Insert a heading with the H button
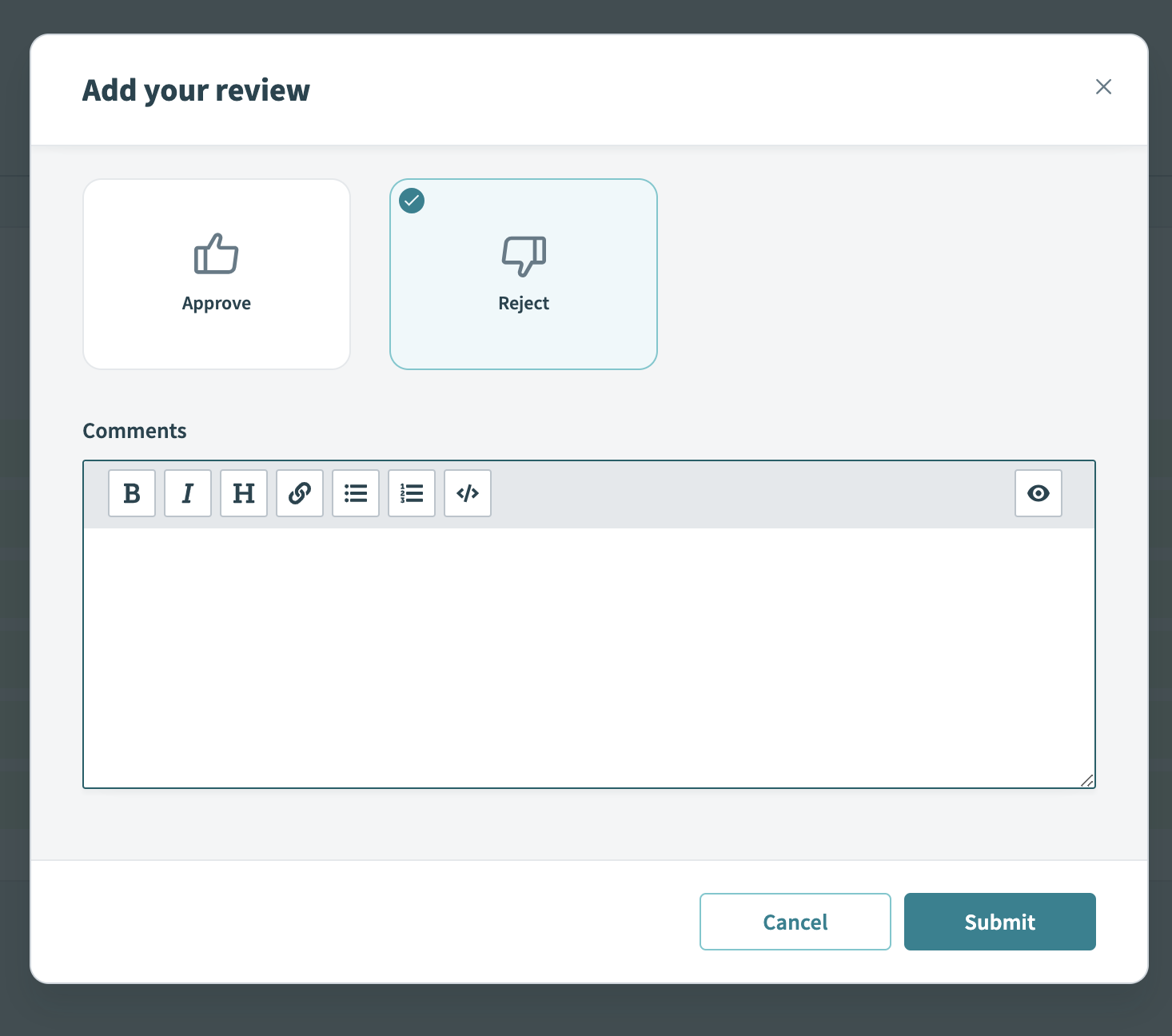The image size is (1172, 1036). click(x=244, y=493)
